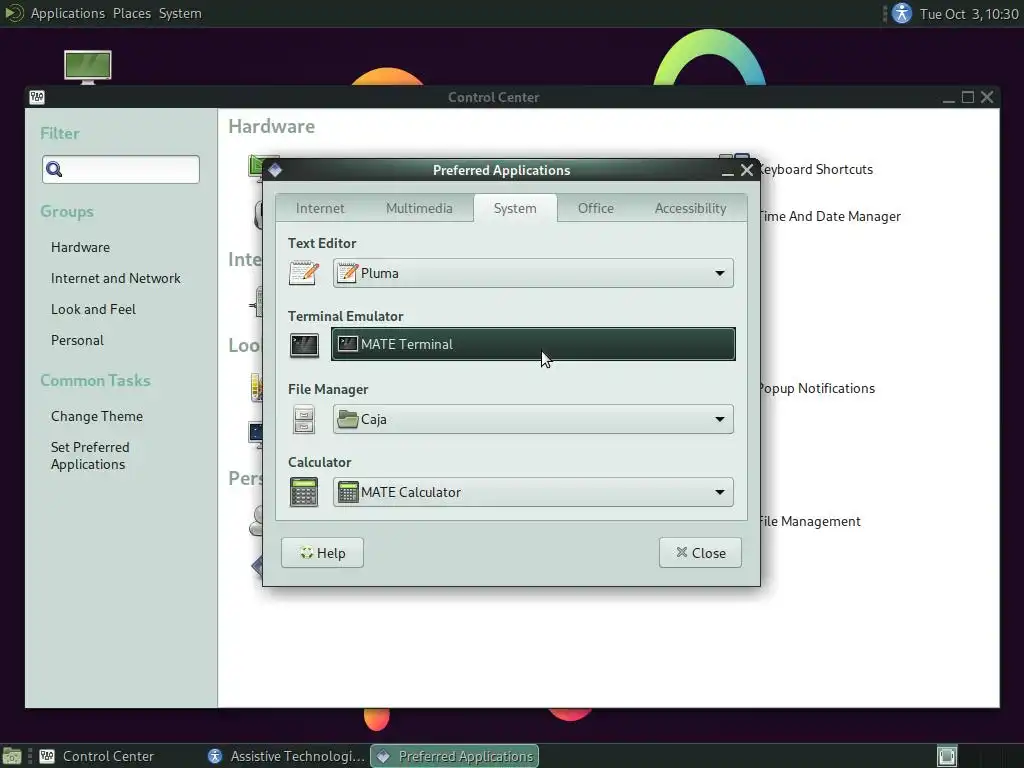Click the Close button in dialog

[700, 553]
